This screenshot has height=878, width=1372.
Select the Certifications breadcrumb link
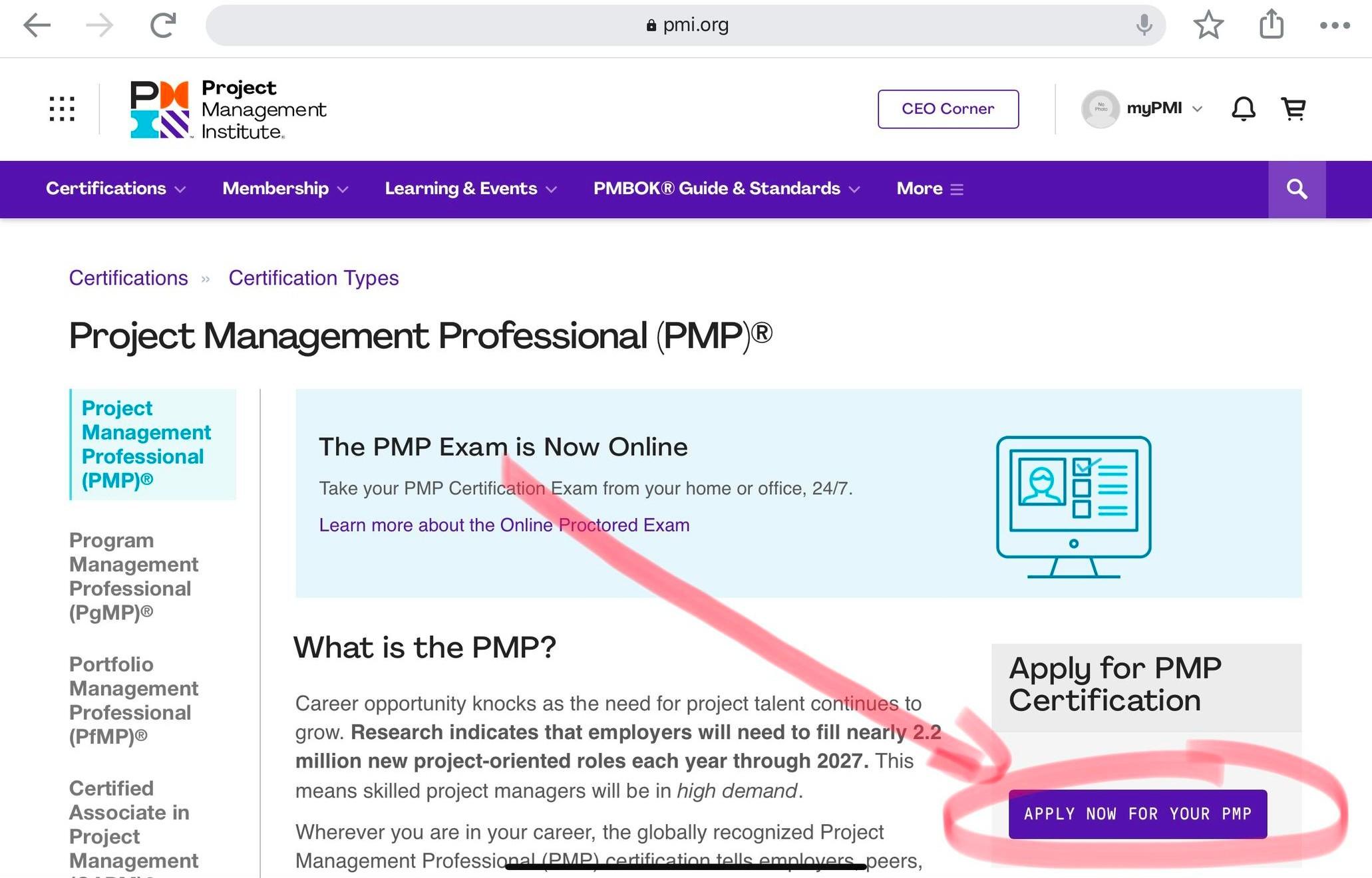coord(129,278)
